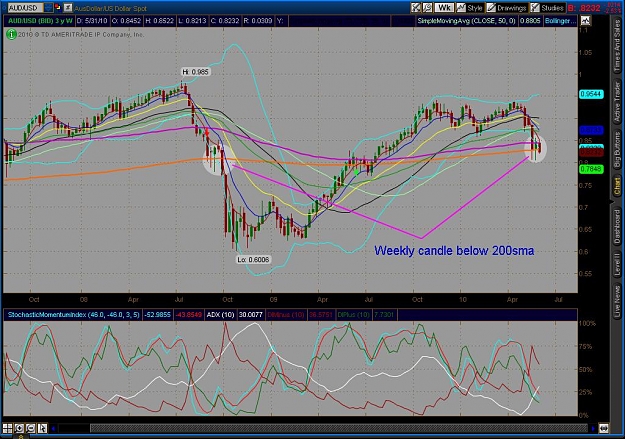The height and width of the screenshot is (439, 625).
Task: Open the AUD/USD symbol dropdown arrow
Action: pos(48,7)
